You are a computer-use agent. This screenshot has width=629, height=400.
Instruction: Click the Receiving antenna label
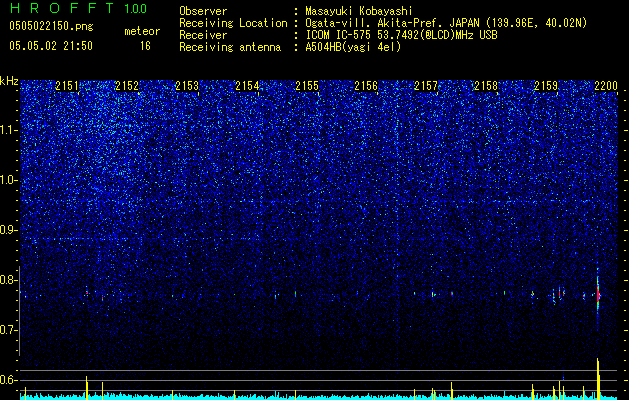[230, 47]
